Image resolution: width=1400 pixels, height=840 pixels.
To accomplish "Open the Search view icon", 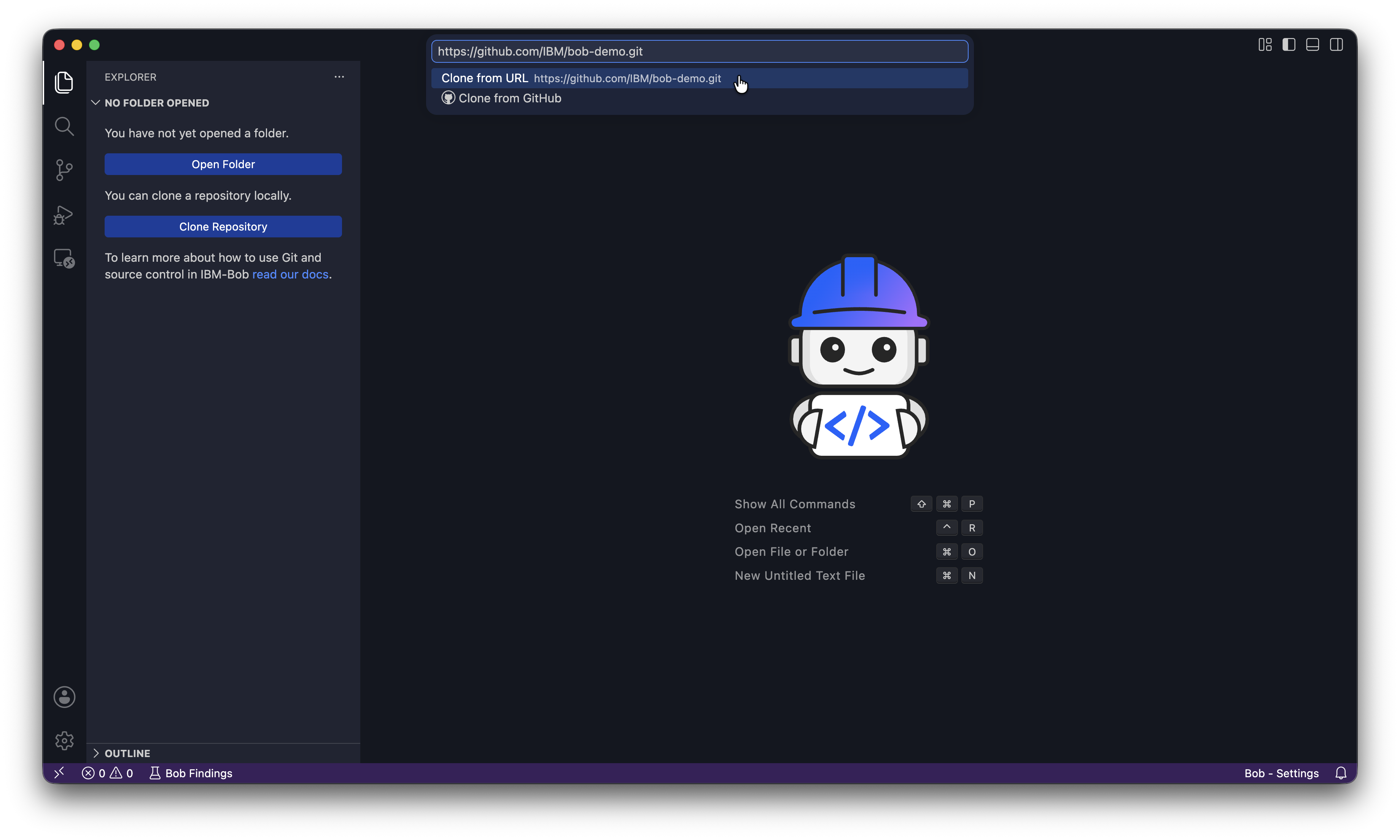I will 64,126.
